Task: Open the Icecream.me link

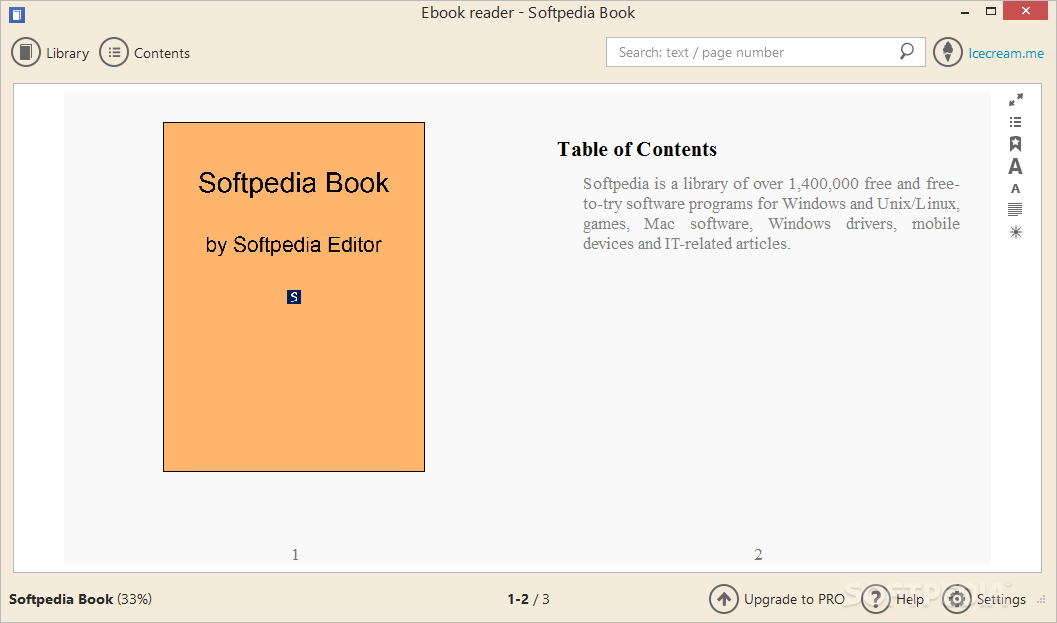Action: [1006, 53]
